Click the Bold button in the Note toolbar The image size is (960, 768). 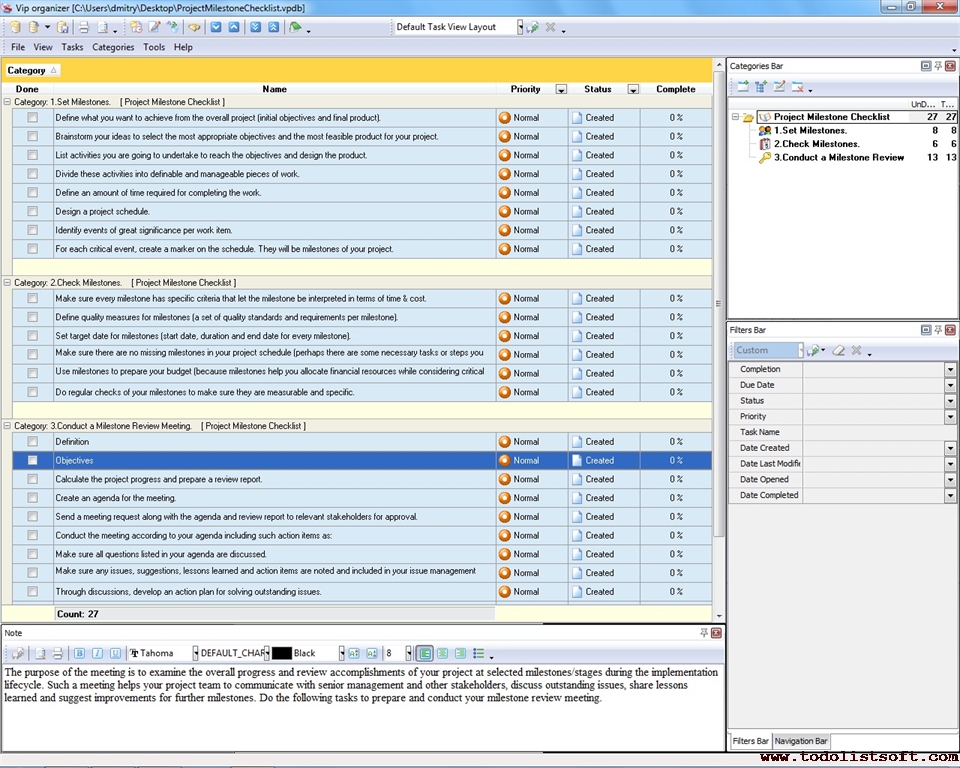click(81, 653)
